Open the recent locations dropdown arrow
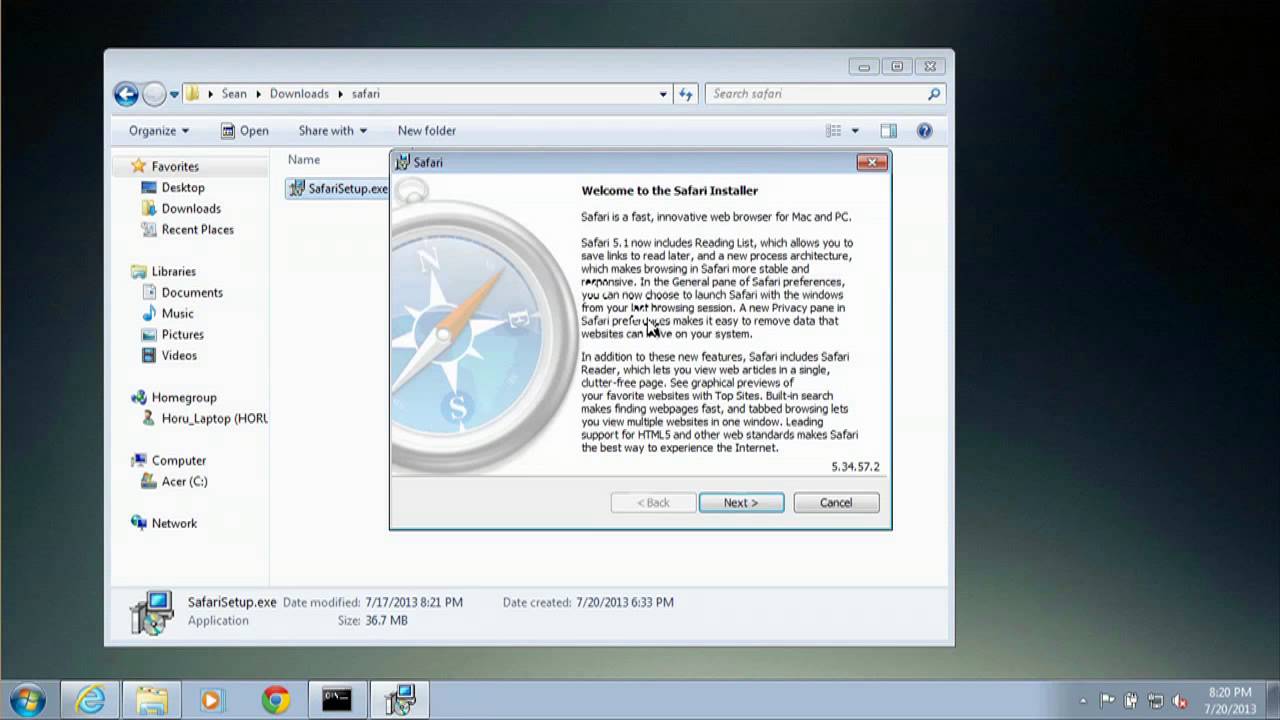Screen dimensions: 1280x720 tap(174, 94)
